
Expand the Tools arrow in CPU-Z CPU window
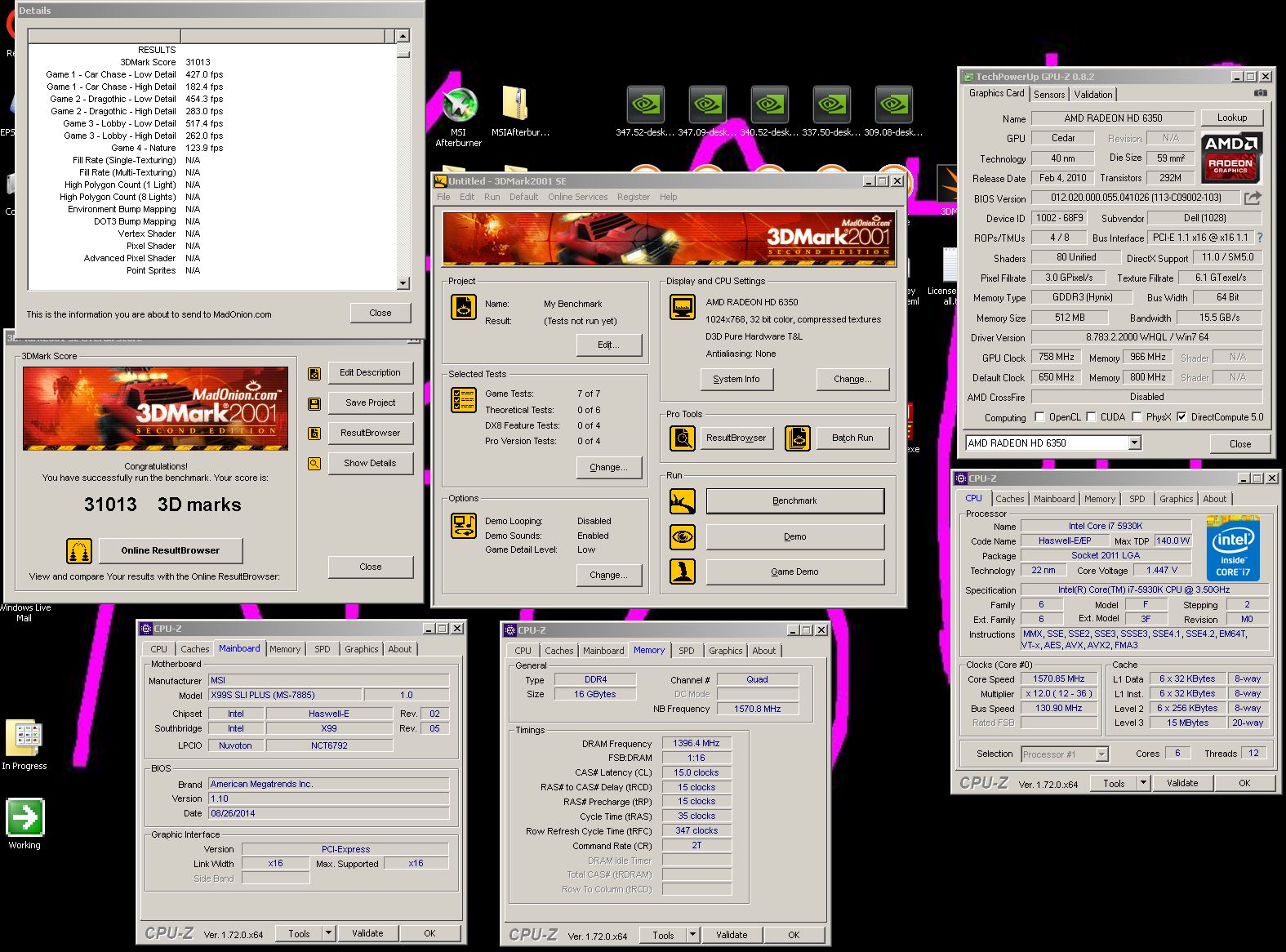1143,783
